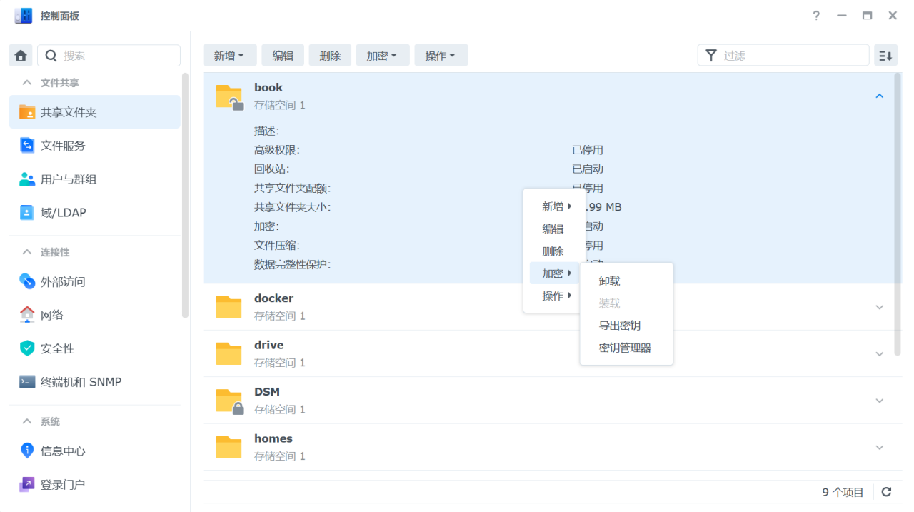This screenshot has width=914, height=512.
Task: Choose 密钥管理器 in the submenu
Action: (625, 348)
